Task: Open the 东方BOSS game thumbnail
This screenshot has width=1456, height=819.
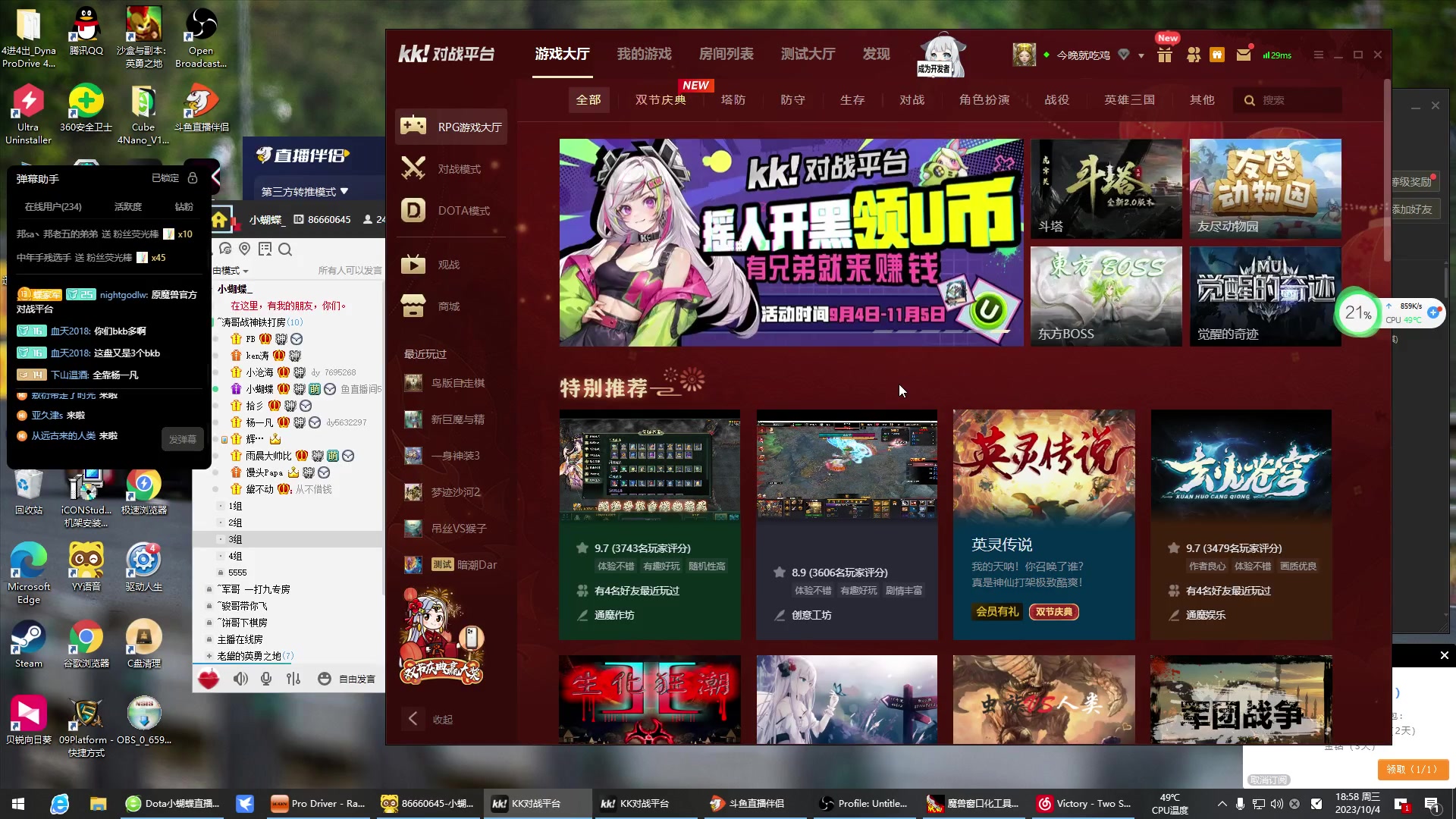Action: 1106,297
